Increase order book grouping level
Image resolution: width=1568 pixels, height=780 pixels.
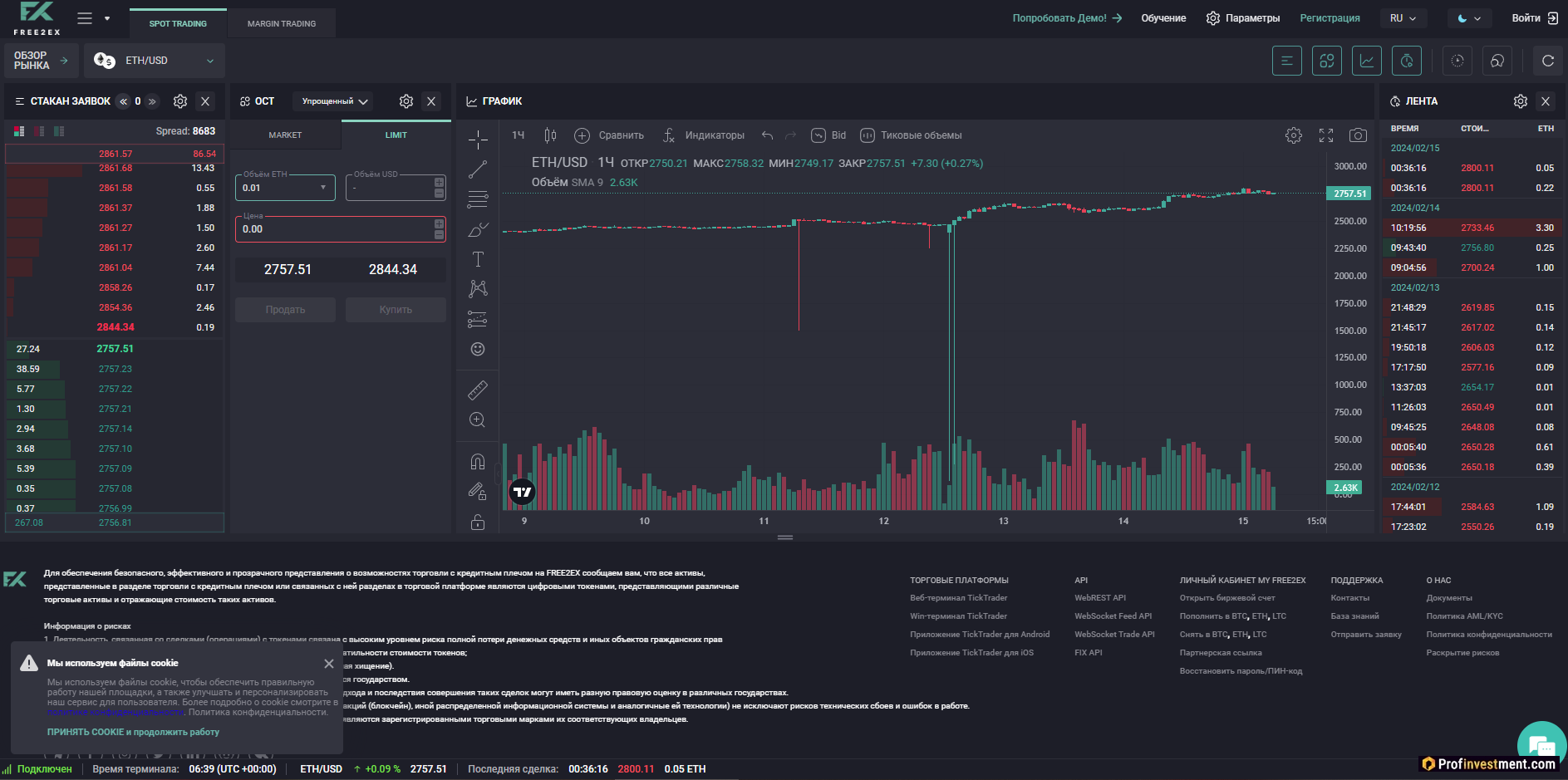pyautogui.click(x=152, y=101)
